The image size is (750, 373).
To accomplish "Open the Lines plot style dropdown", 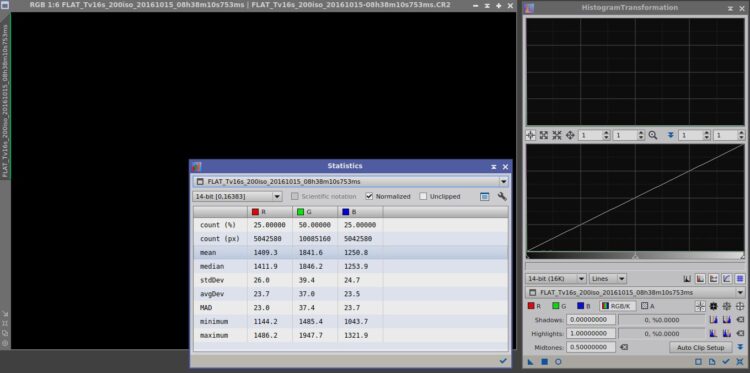I will pyautogui.click(x=607, y=278).
